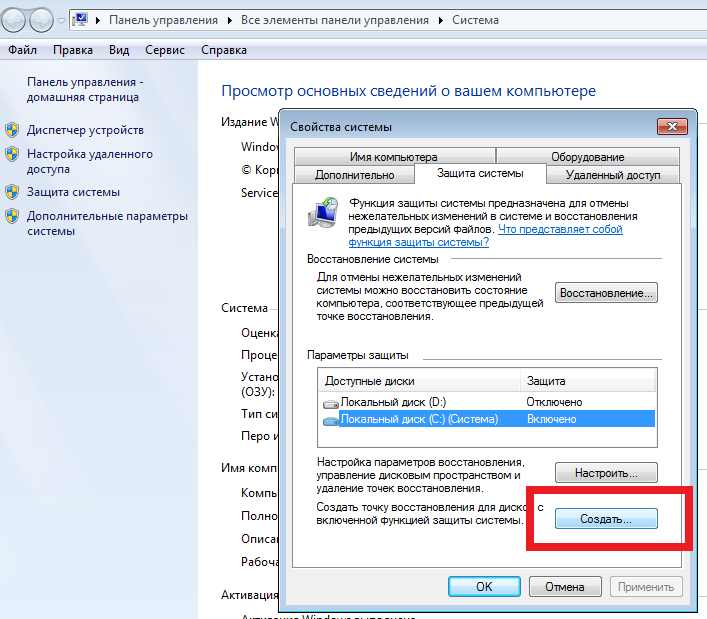Image resolution: width=707 pixels, height=619 pixels.
Task: Open the Сервис menu
Action: (x=165, y=50)
